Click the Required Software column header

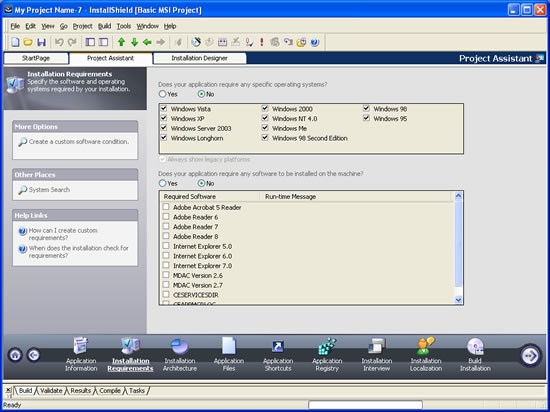click(x=210, y=197)
